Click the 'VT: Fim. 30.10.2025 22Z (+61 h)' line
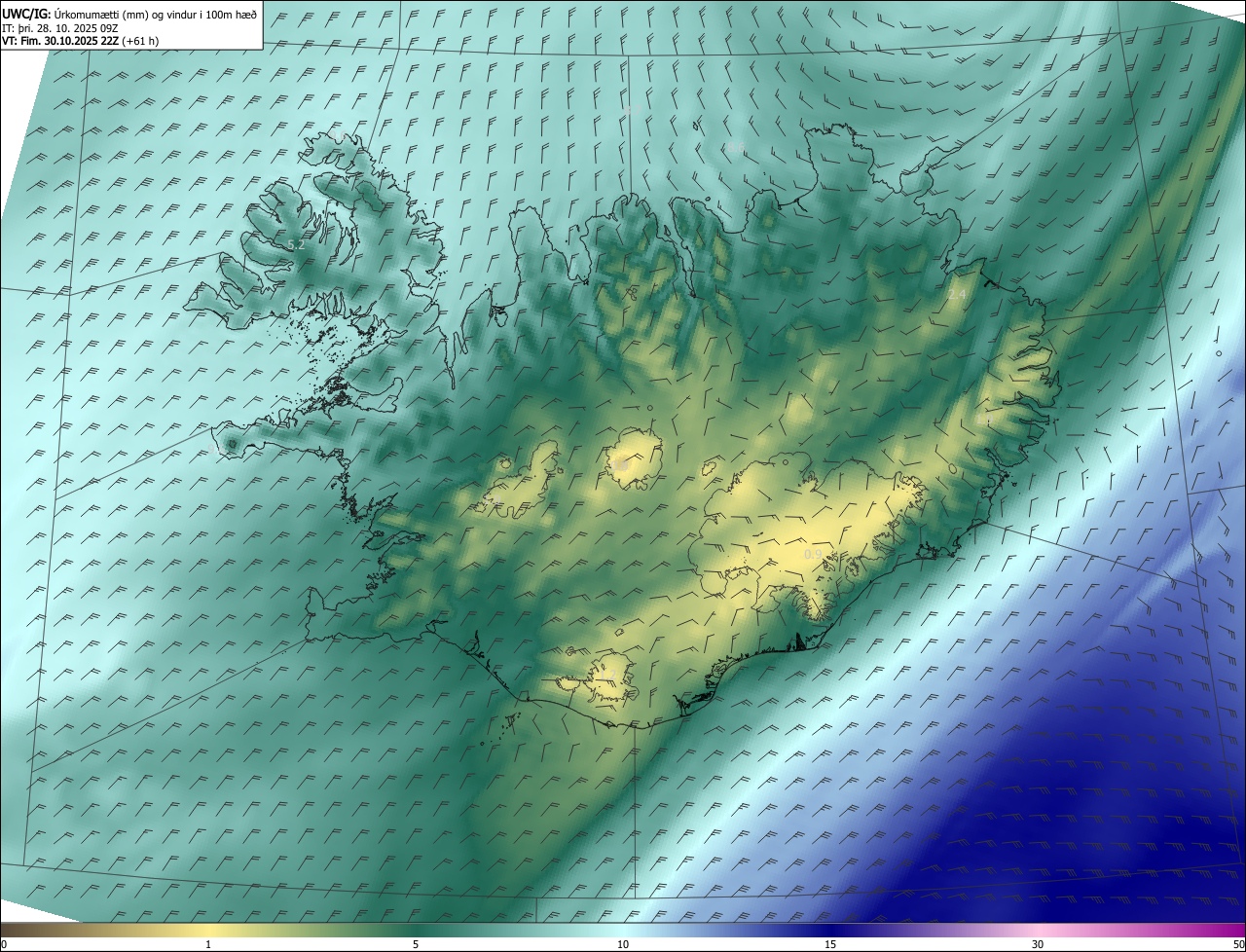 [81, 40]
